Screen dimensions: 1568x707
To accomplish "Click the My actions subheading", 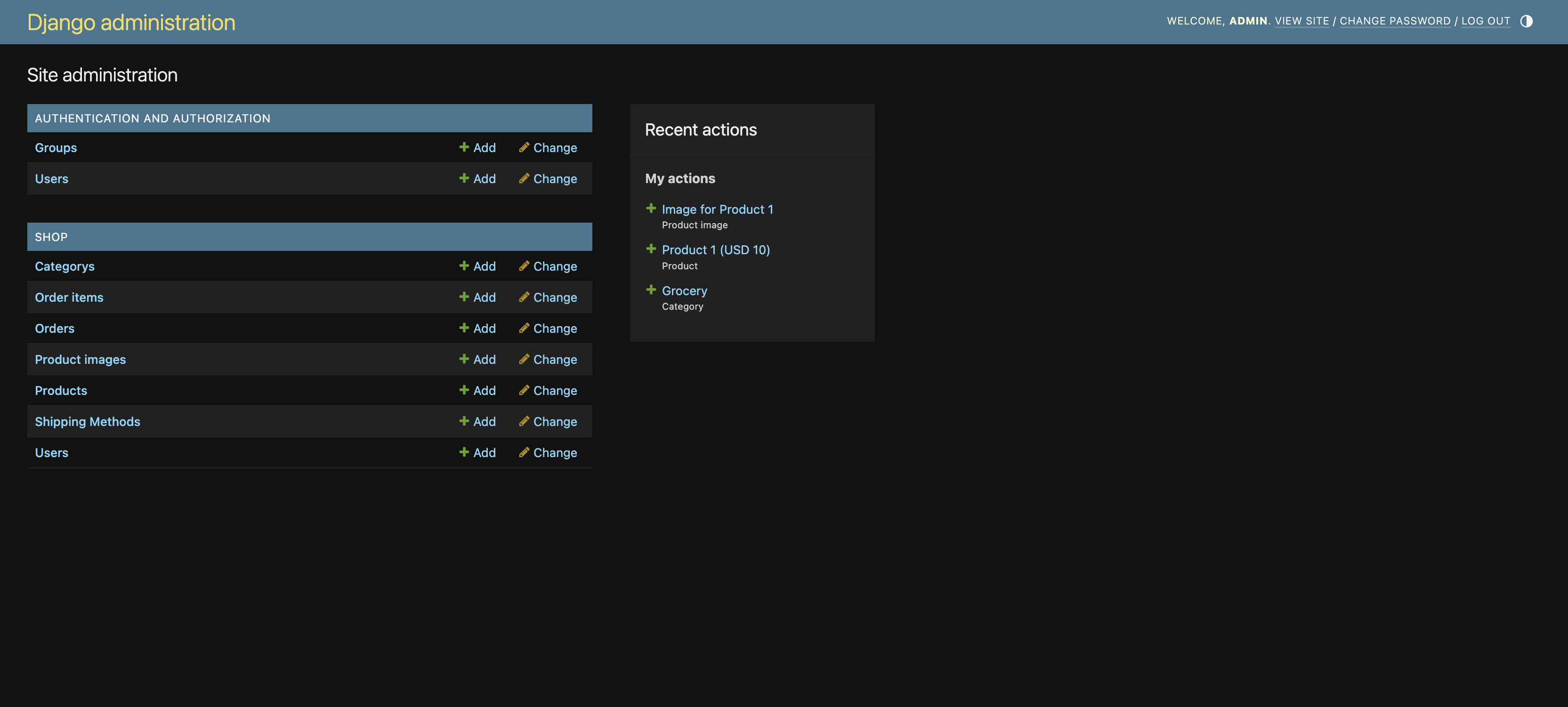I will click(680, 179).
